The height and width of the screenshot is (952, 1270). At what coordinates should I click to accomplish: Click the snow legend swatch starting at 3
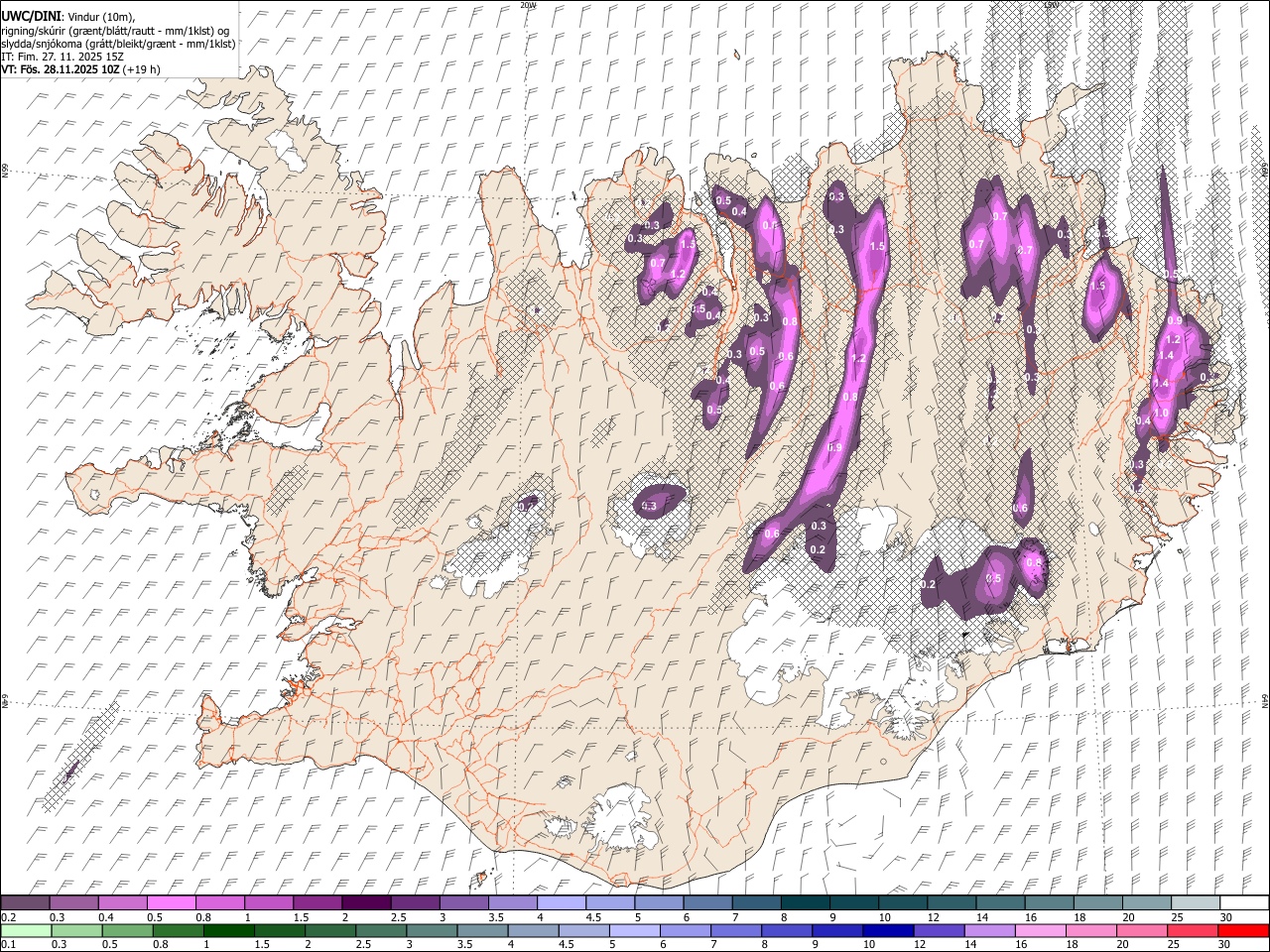pyautogui.click(x=462, y=902)
